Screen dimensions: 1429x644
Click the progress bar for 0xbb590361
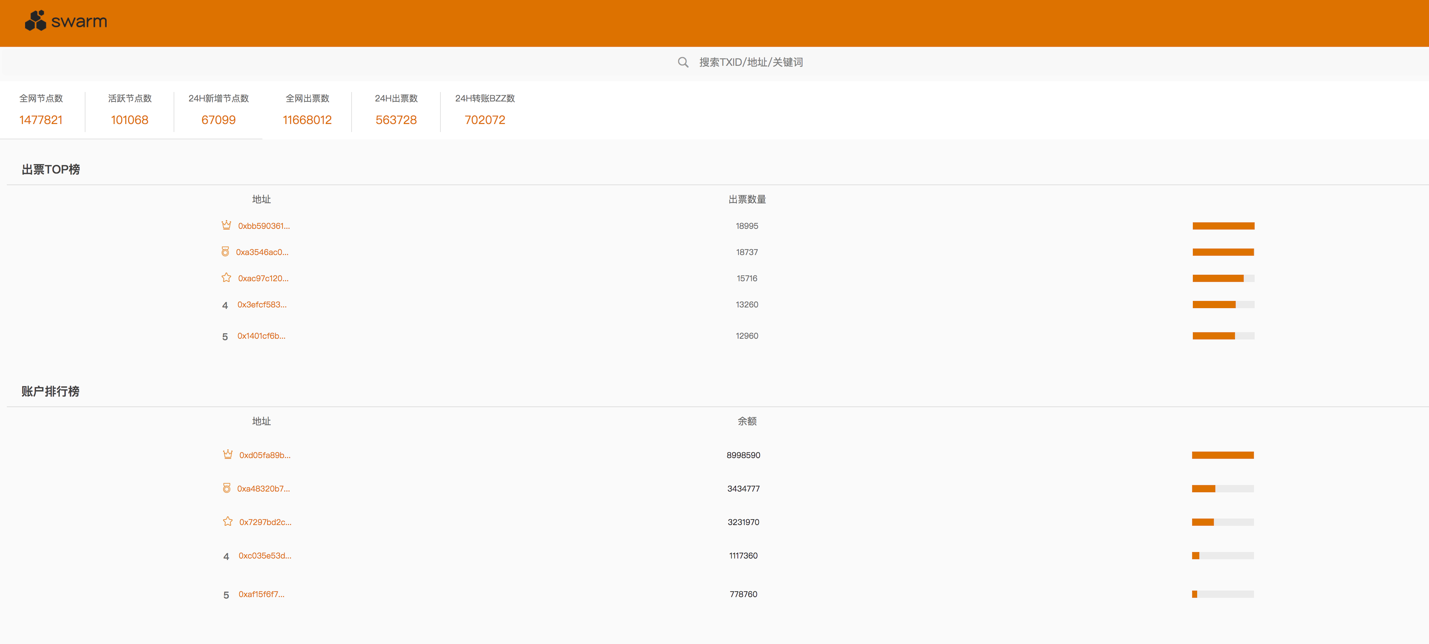1223,226
